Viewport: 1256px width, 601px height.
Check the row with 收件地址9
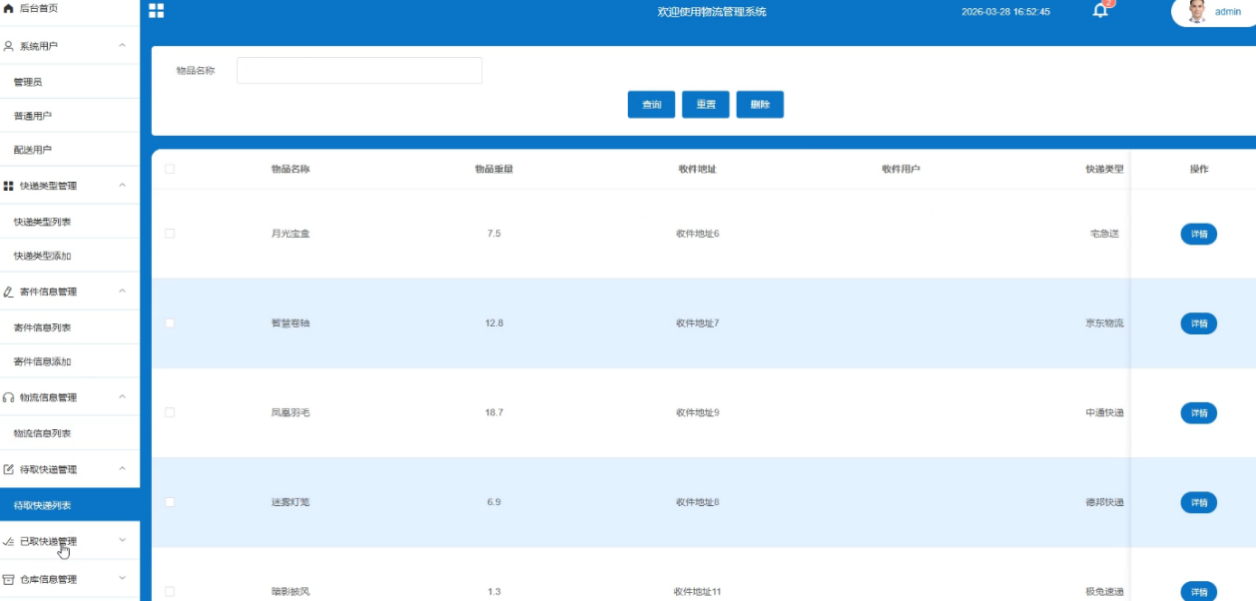[170, 412]
